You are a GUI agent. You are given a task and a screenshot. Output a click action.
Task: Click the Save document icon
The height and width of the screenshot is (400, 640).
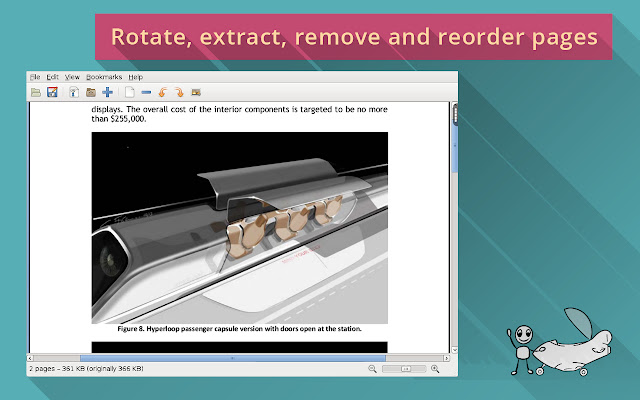pos(53,92)
